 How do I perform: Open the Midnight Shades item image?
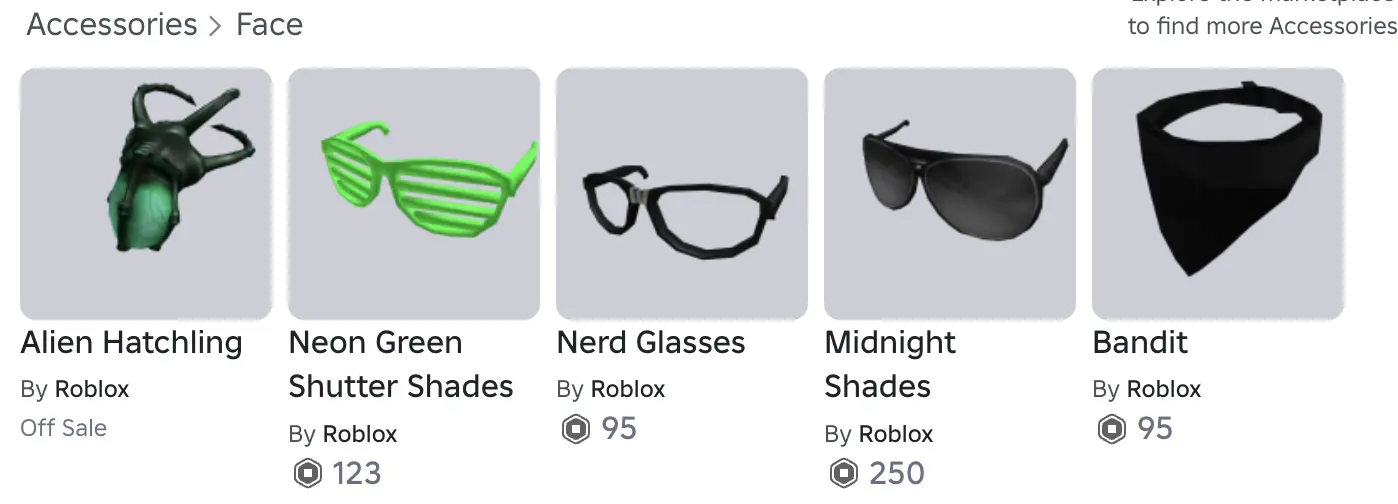pos(950,193)
